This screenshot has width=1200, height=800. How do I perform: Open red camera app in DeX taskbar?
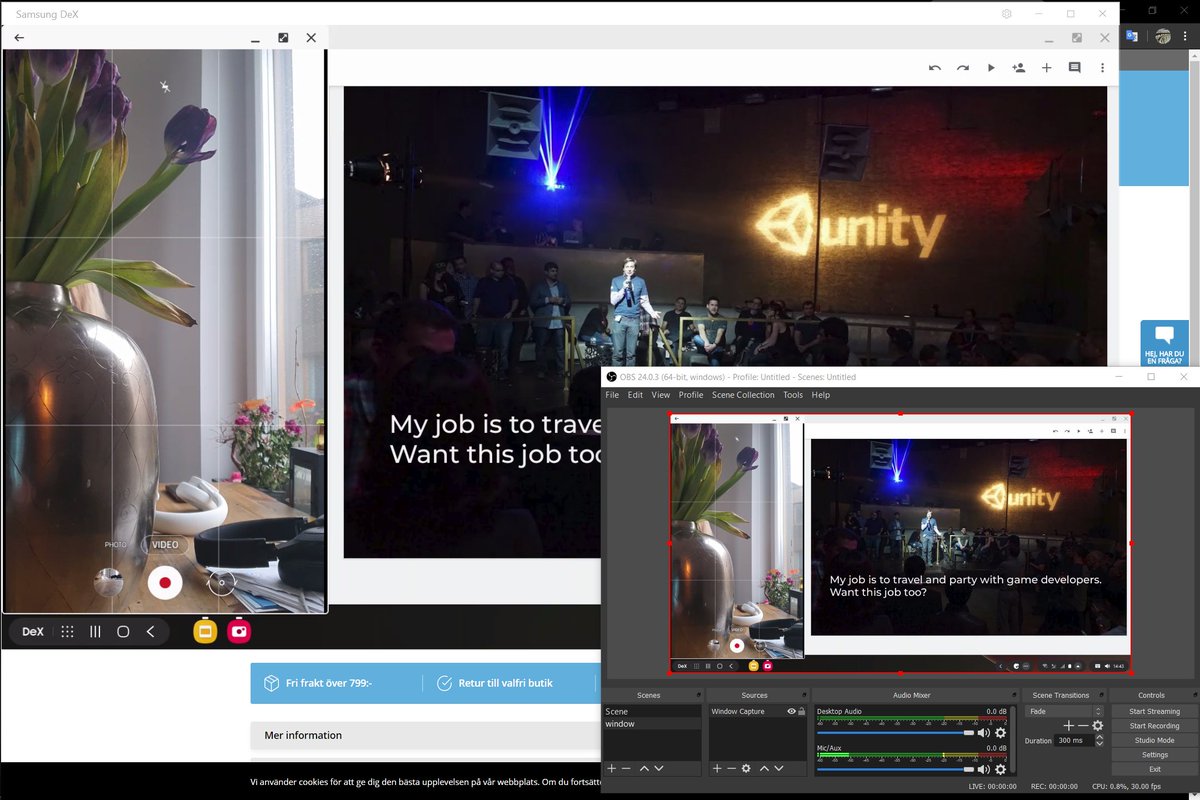pyautogui.click(x=239, y=631)
